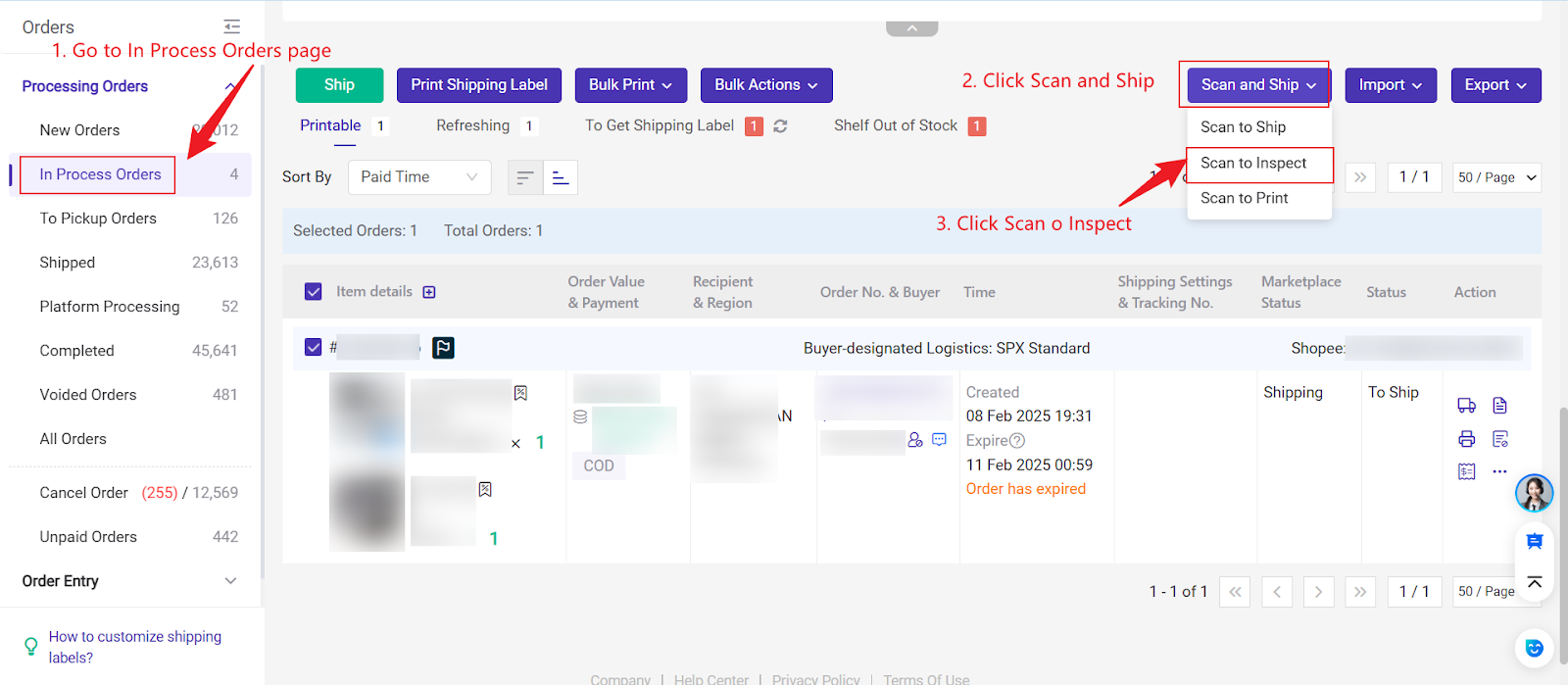Image resolution: width=1568 pixels, height=685 pixels.
Task: Click the printer icon in order actions
Action: pyautogui.click(x=1466, y=439)
